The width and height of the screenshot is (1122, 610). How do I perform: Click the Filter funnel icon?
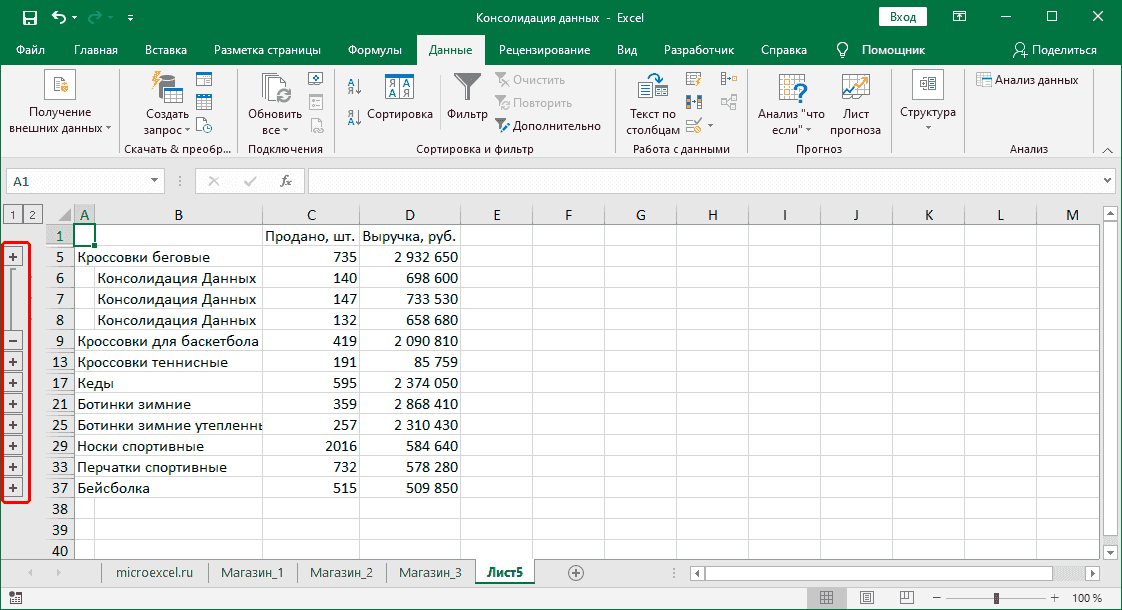coord(467,90)
